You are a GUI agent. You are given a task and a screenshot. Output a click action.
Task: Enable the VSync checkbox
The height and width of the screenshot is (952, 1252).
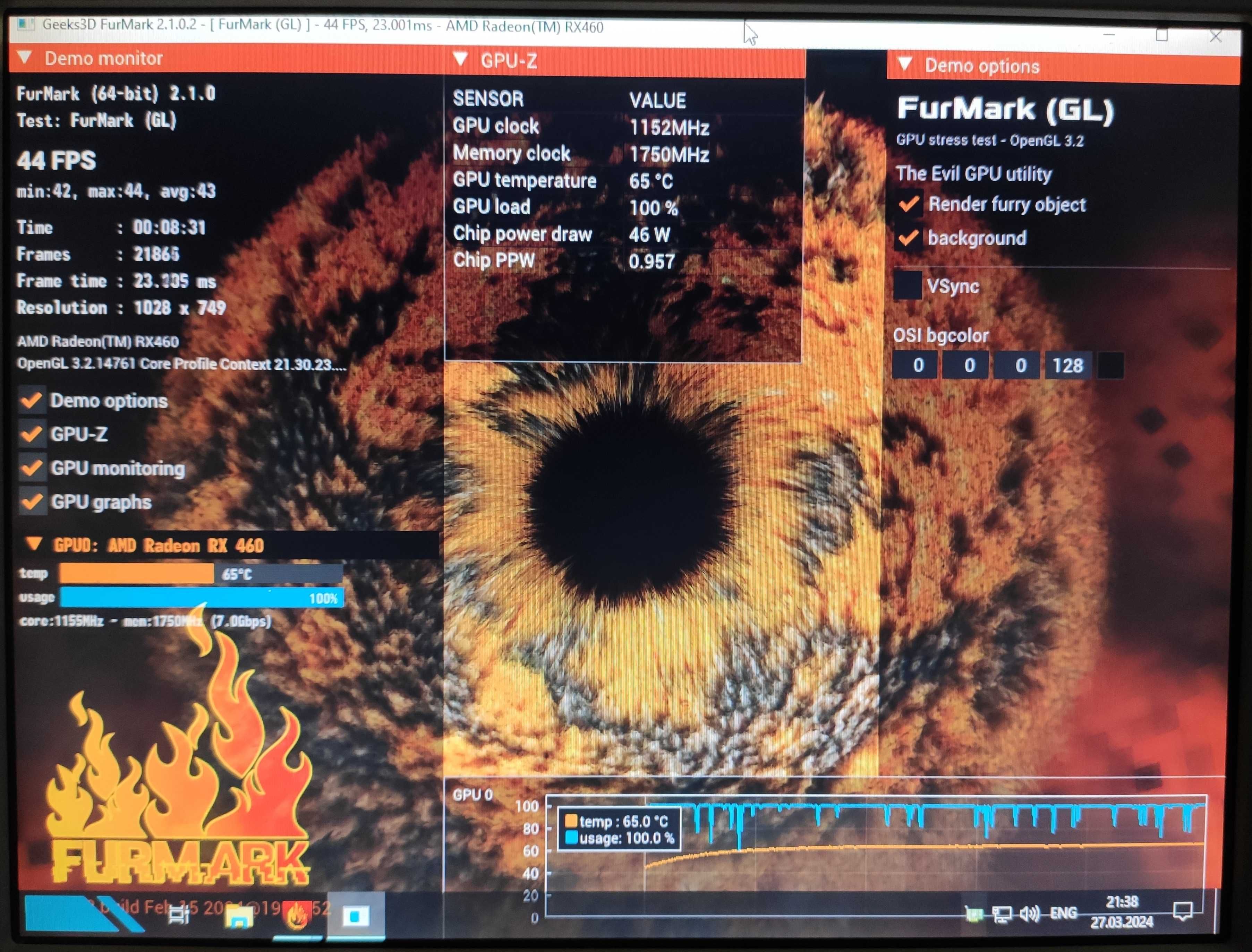click(x=908, y=285)
